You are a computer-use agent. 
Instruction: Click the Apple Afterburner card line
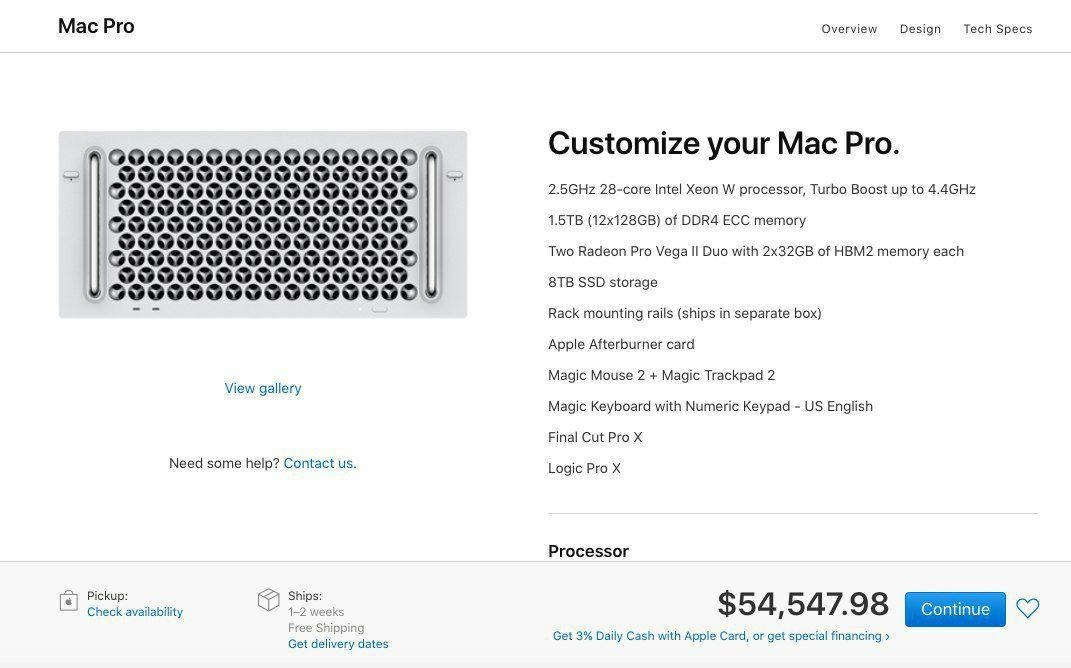coord(621,344)
